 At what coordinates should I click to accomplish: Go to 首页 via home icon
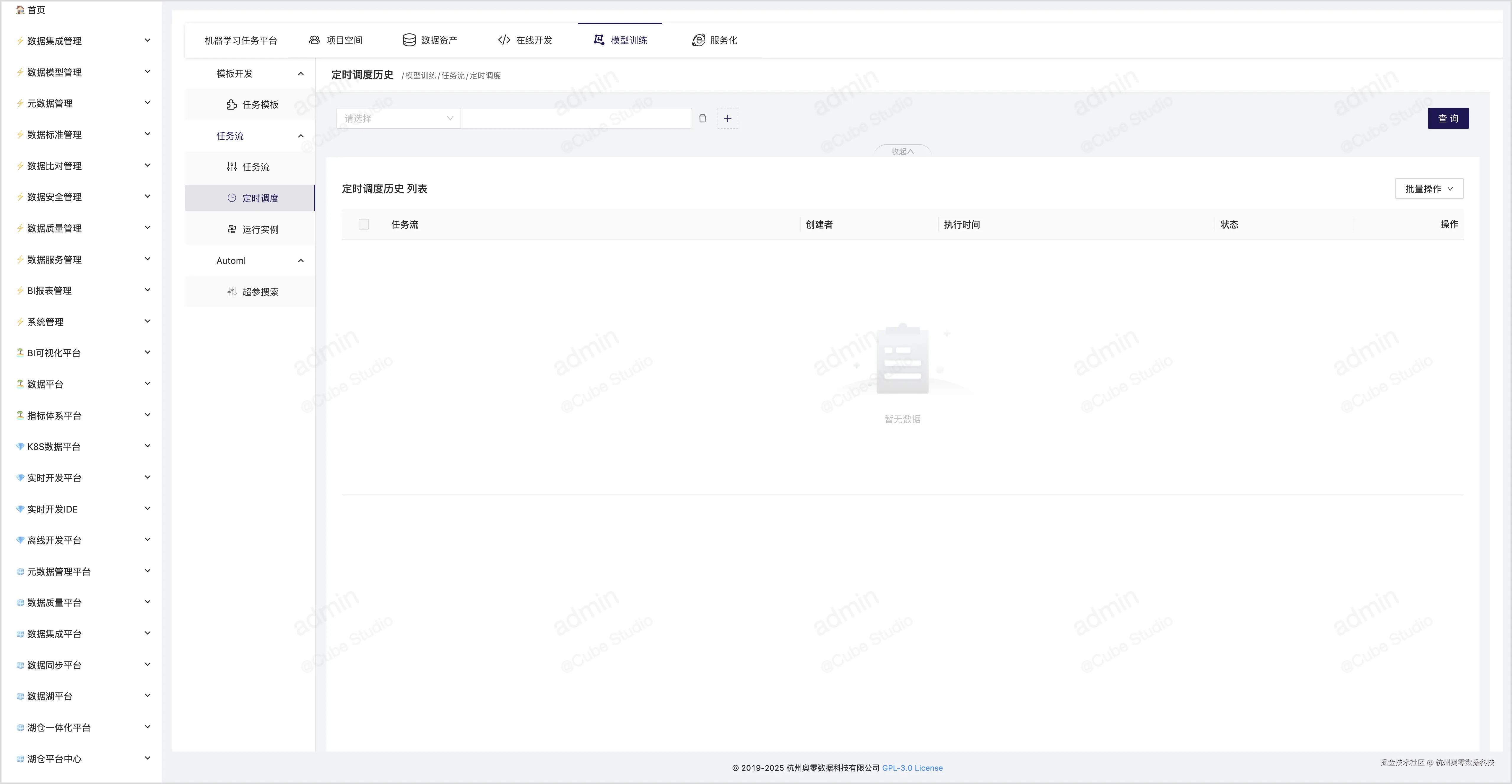(x=30, y=10)
